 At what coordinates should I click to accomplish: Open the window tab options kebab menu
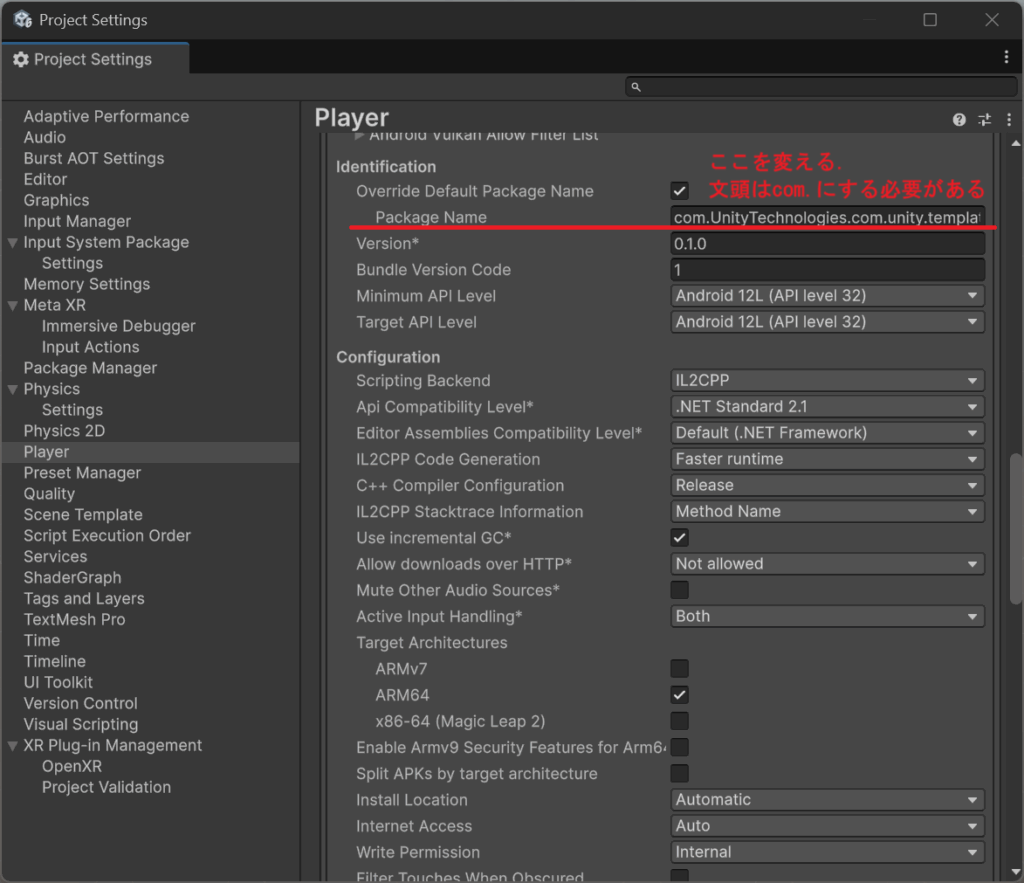pos(1006,57)
